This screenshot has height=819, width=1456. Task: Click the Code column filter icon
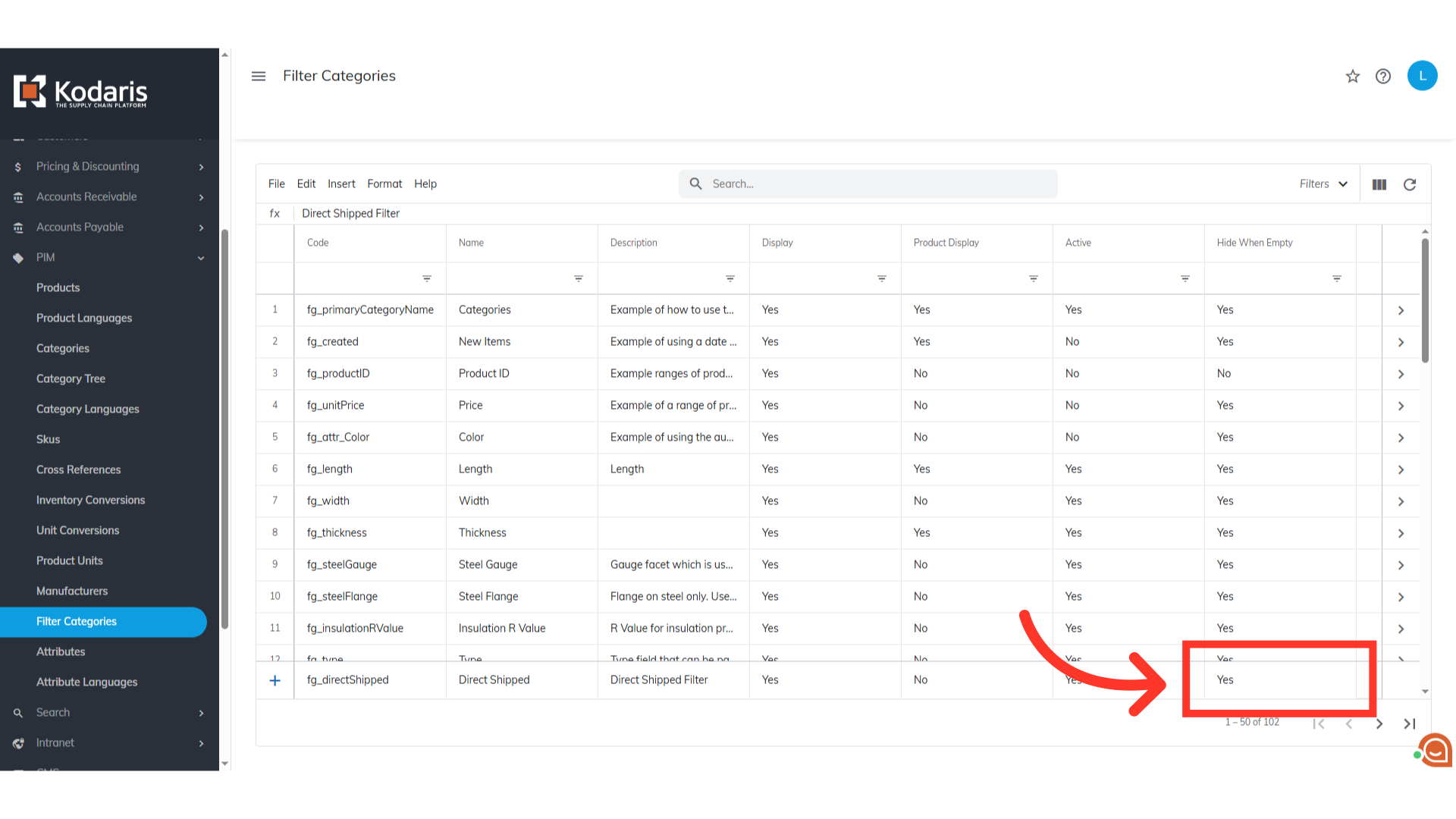[x=427, y=279]
